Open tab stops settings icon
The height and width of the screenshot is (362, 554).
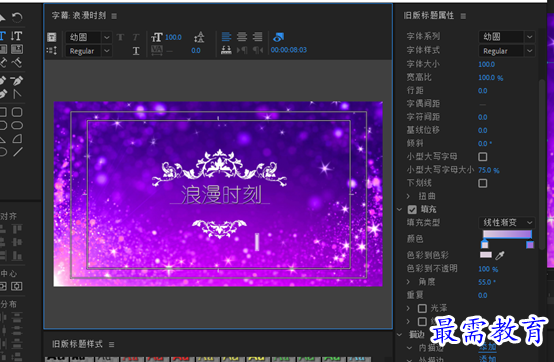(x=226, y=50)
